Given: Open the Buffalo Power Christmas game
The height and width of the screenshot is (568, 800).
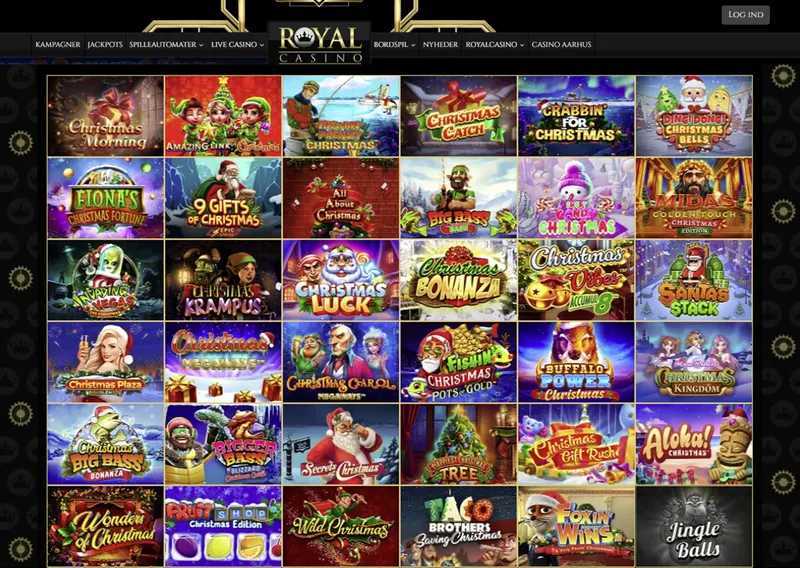Looking at the screenshot, I should pos(577,362).
